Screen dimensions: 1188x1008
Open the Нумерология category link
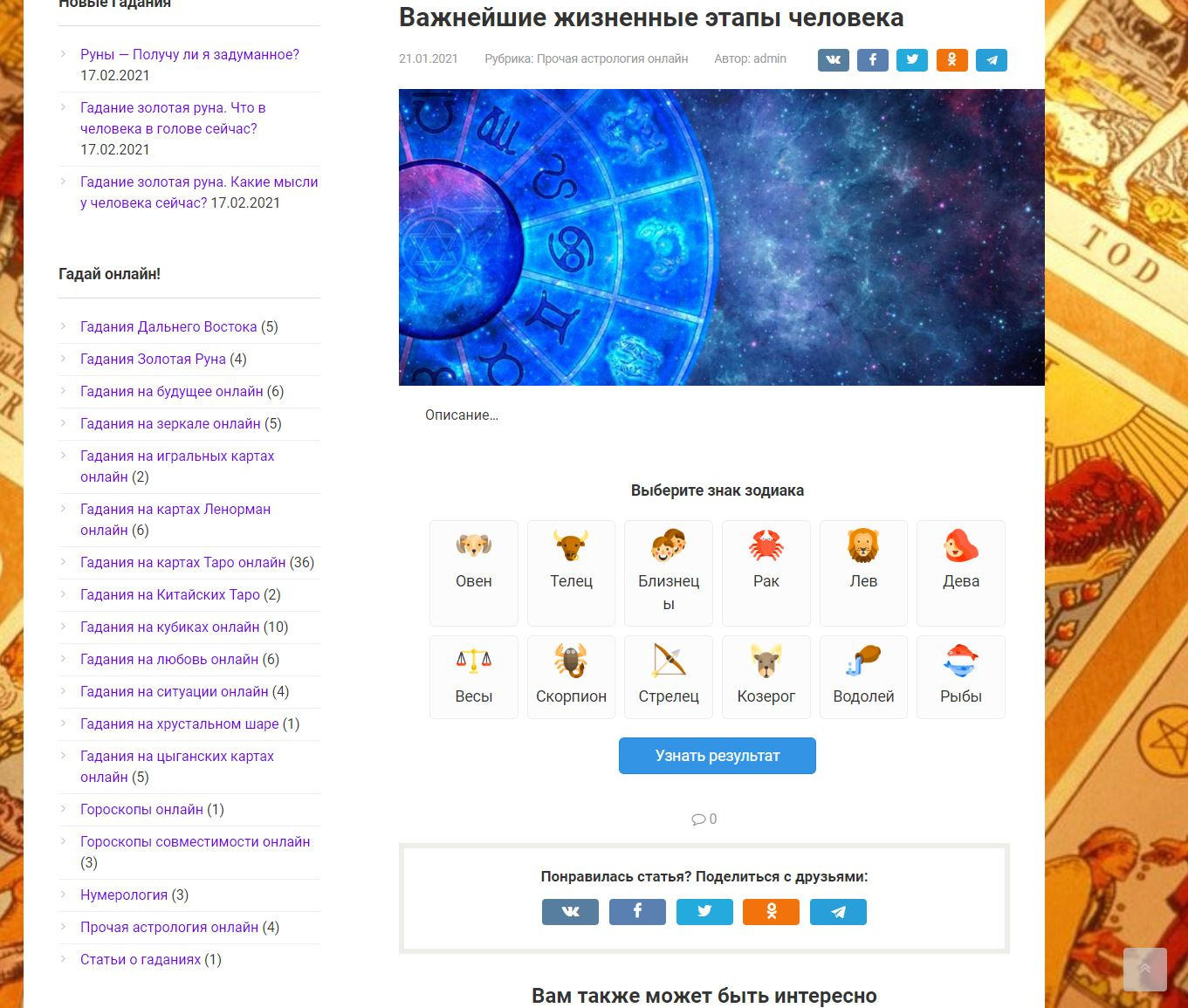(124, 895)
